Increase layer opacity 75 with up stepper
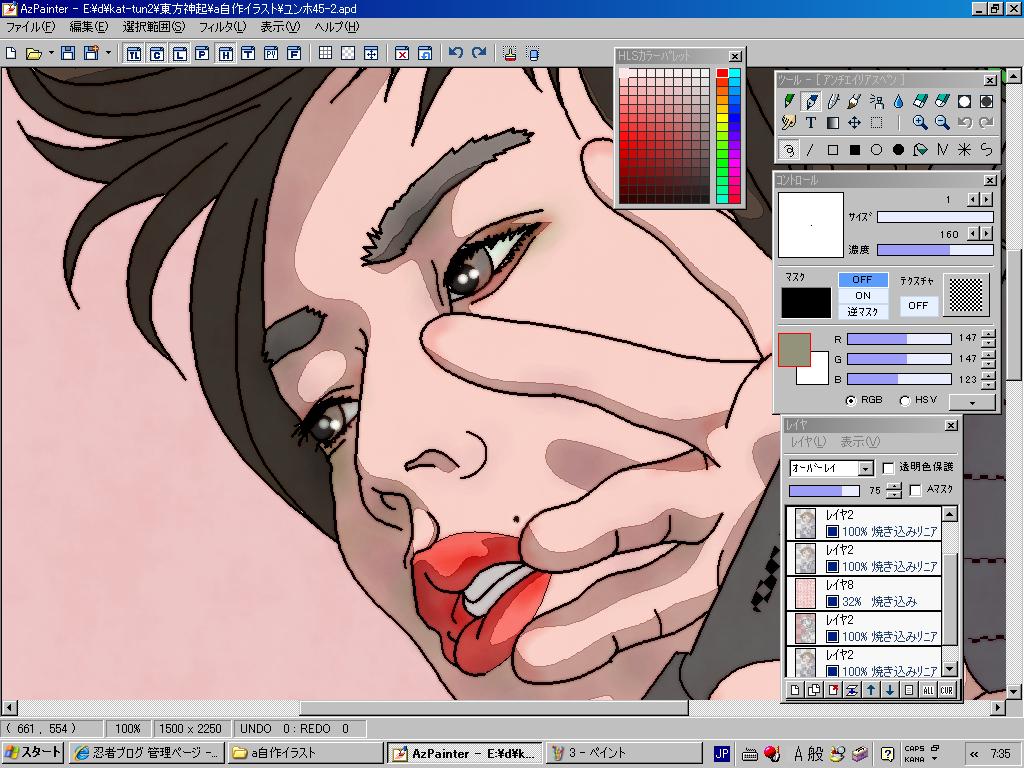This screenshot has width=1024, height=768. click(x=893, y=486)
